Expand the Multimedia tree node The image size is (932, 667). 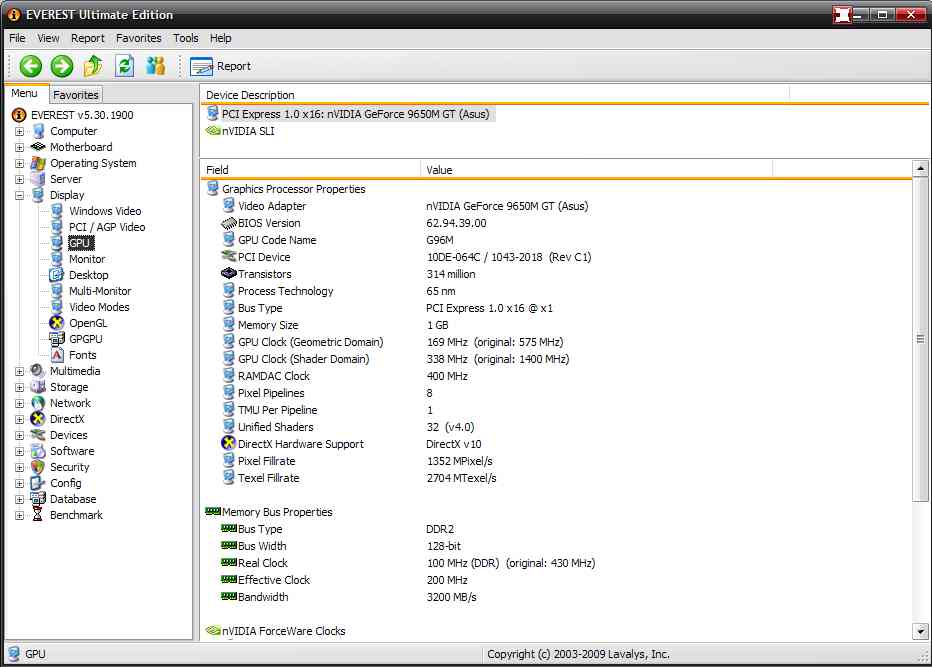(20, 372)
